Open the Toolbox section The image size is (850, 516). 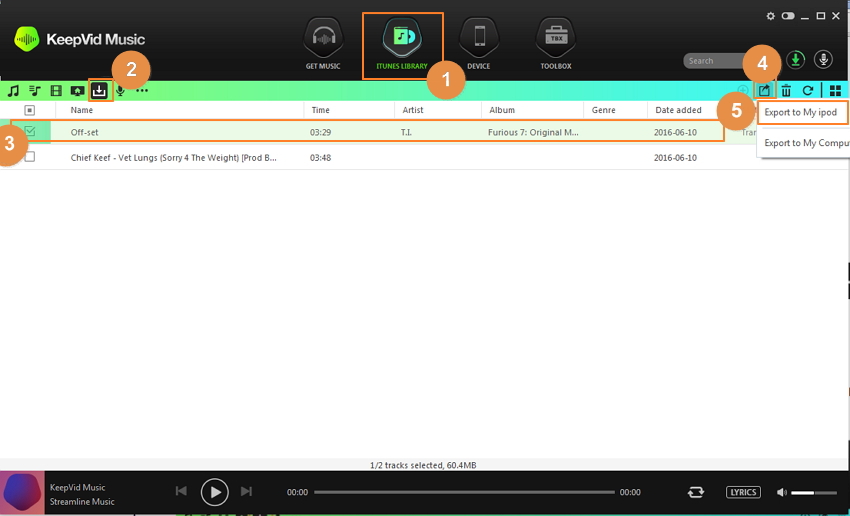tap(556, 45)
